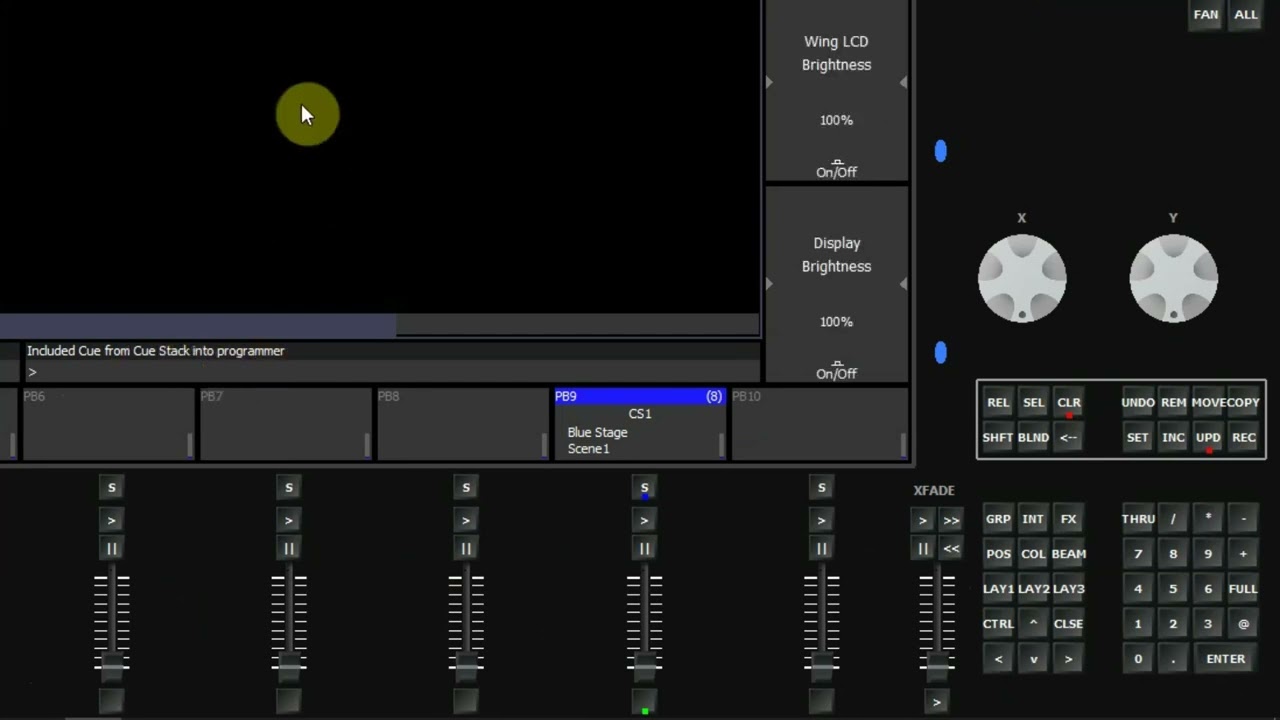Click blue encoder button beside Wing LCD Brightness
This screenshot has height=720, width=1280.
tap(940, 151)
